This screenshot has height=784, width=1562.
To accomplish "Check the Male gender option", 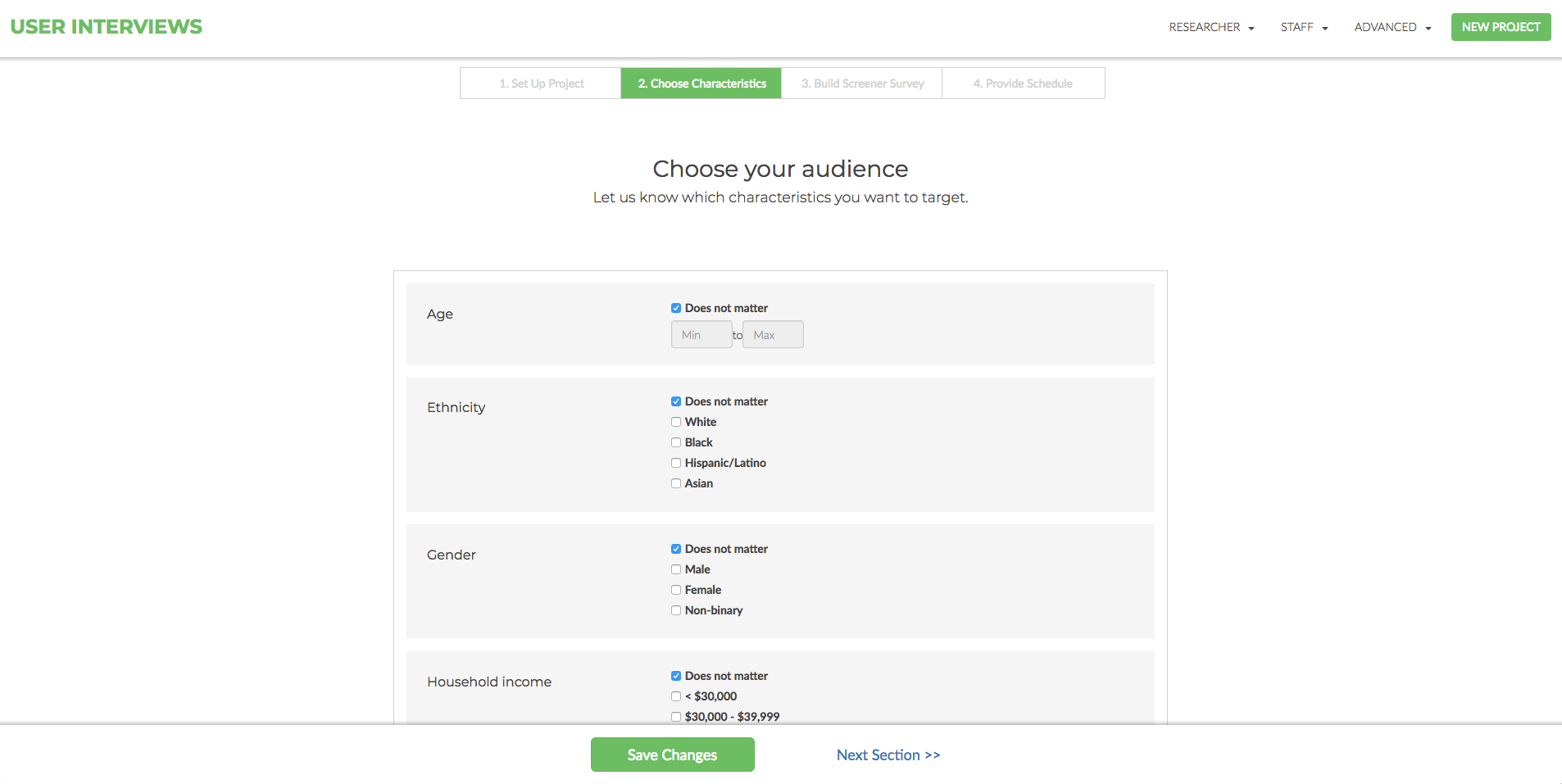I will pyautogui.click(x=675, y=569).
